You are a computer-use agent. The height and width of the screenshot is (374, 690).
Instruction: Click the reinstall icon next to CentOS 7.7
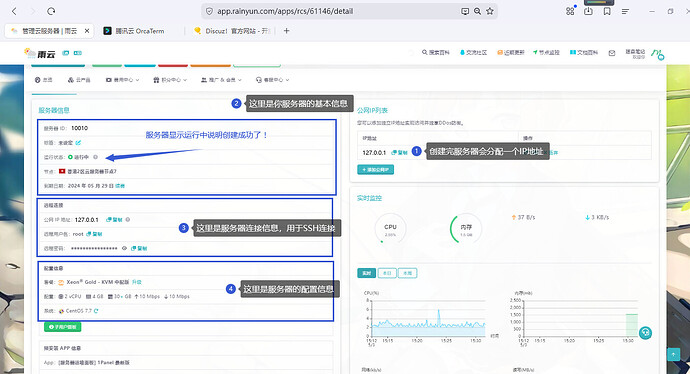click(96, 311)
